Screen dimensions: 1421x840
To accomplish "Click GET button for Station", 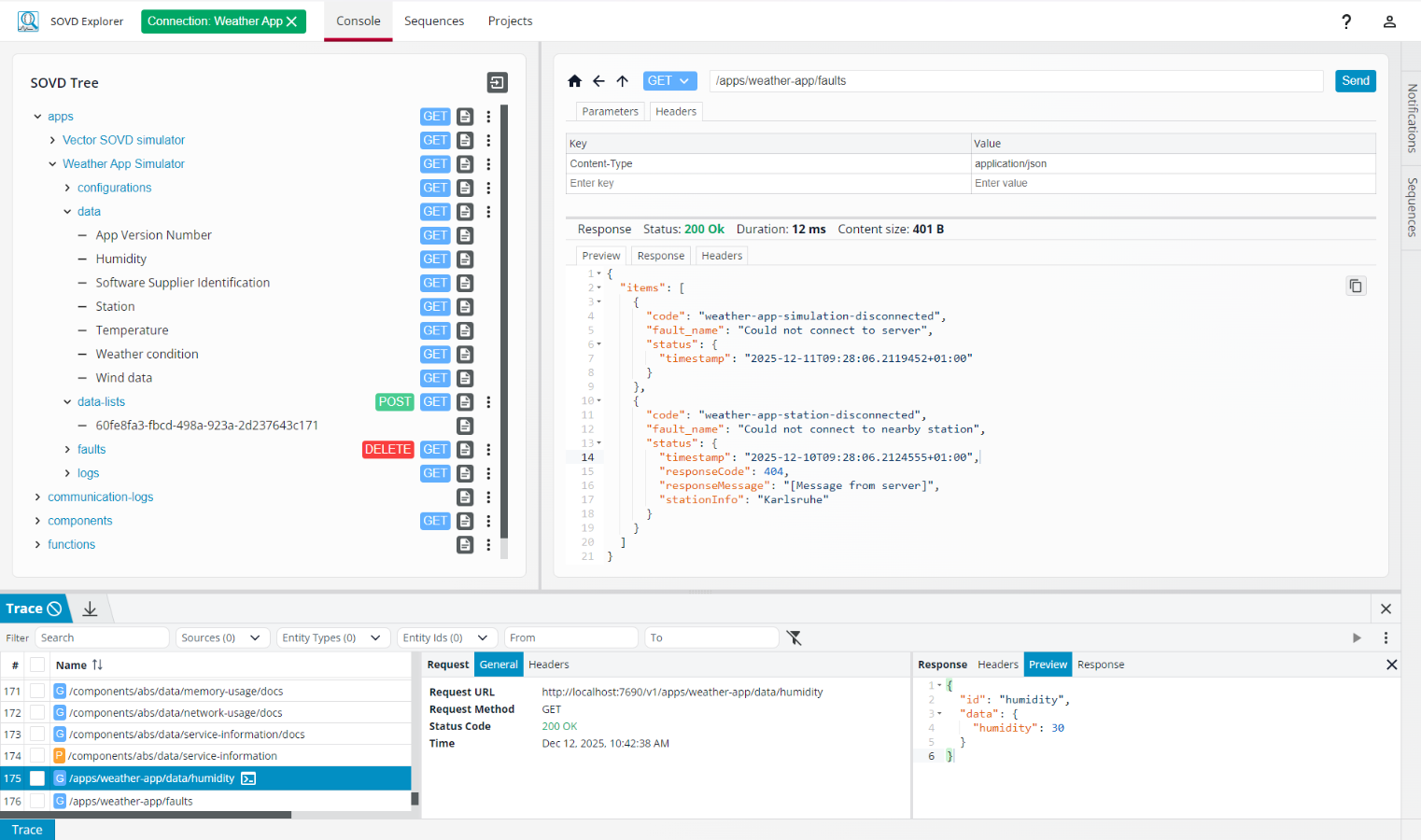I will coord(435,307).
